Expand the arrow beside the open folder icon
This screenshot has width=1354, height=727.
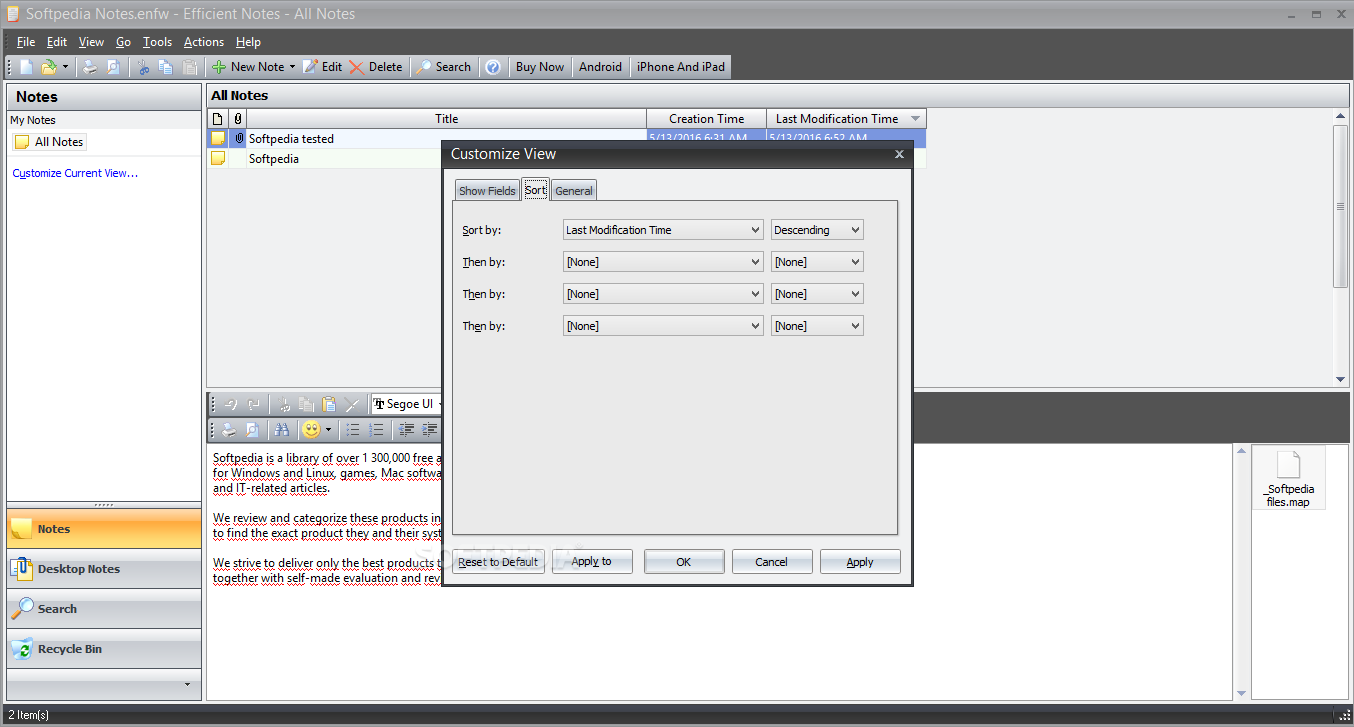pyautogui.click(x=65, y=67)
